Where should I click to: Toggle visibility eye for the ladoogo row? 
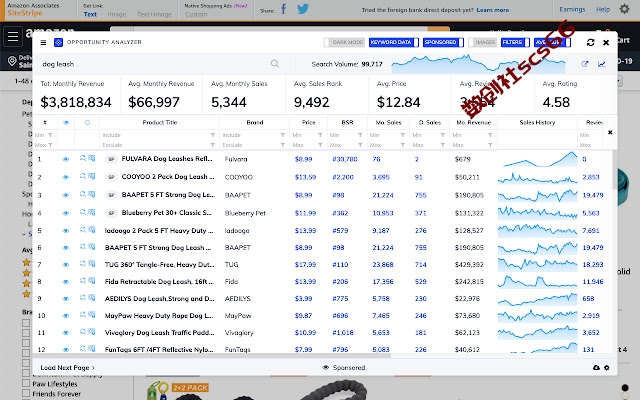point(66,231)
